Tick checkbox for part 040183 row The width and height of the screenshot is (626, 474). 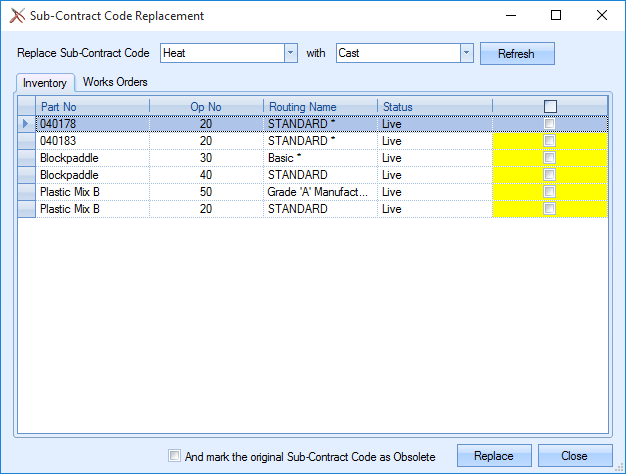pyautogui.click(x=550, y=141)
